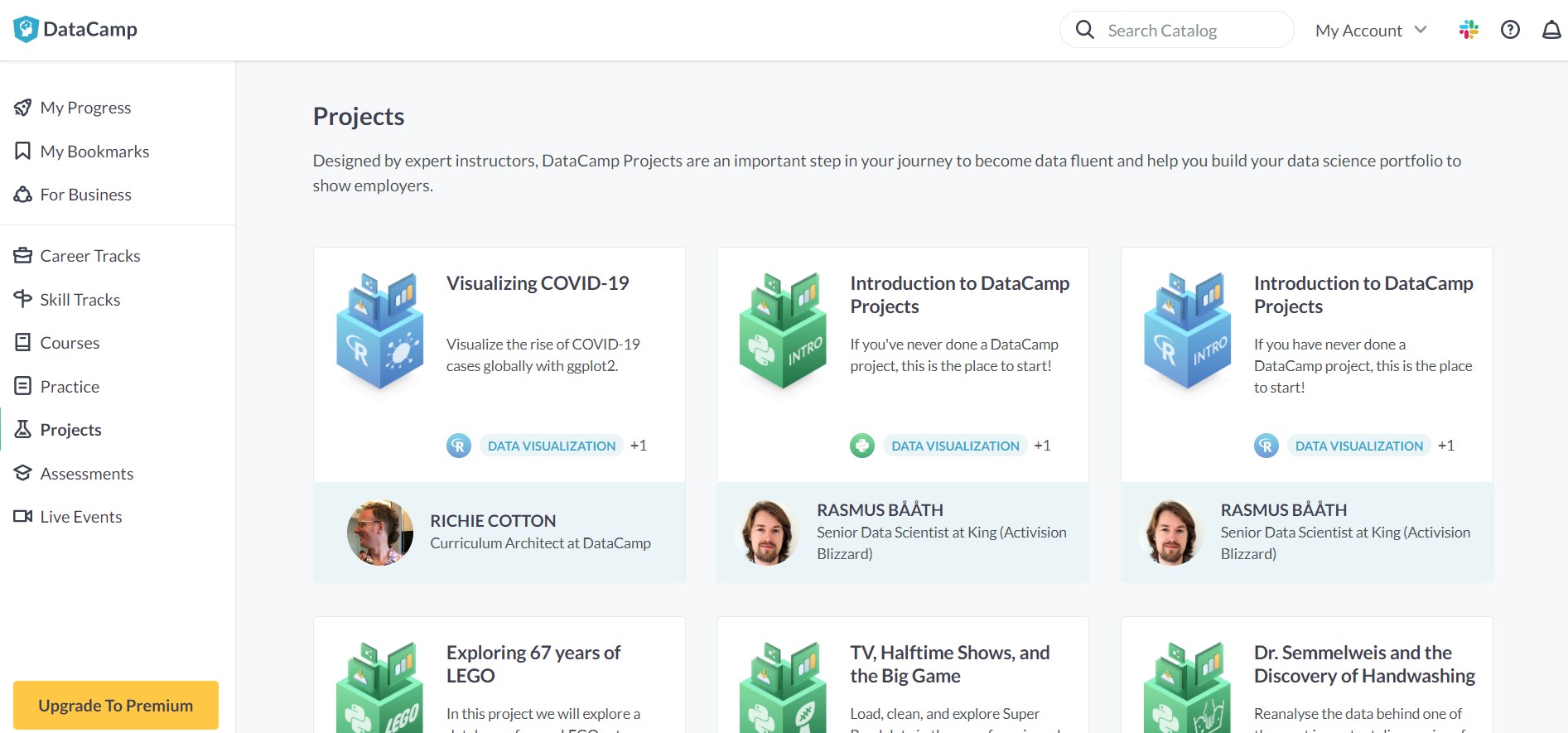Click the My Progress rocket icon
The height and width of the screenshot is (733, 1568).
pos(23,108)
